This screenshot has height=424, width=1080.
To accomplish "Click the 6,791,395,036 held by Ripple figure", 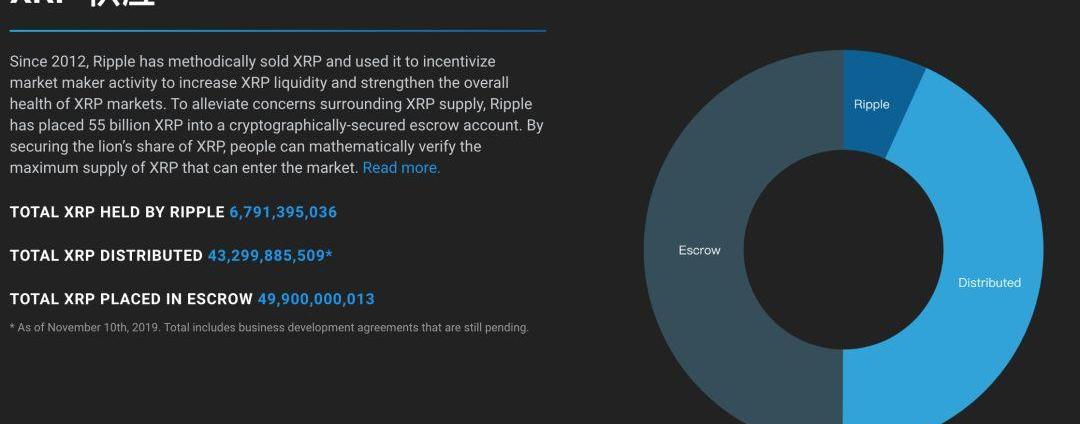I will pos(283,212).
